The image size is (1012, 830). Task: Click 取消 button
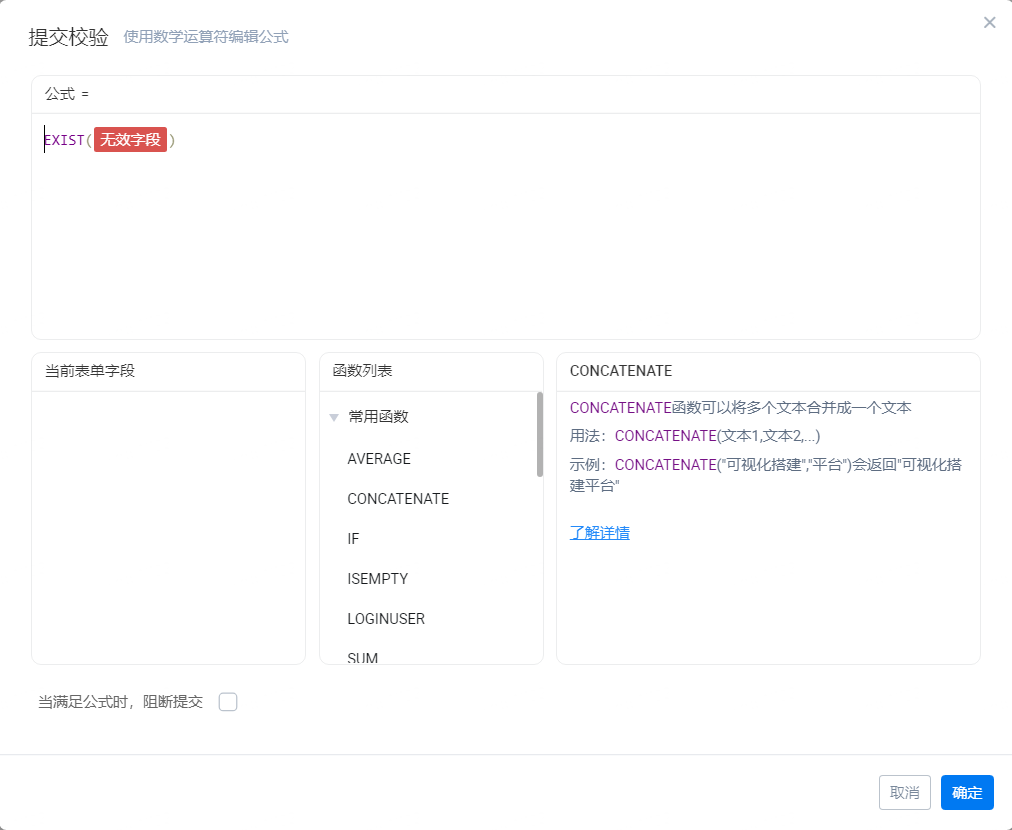click(x=904, y=792)
